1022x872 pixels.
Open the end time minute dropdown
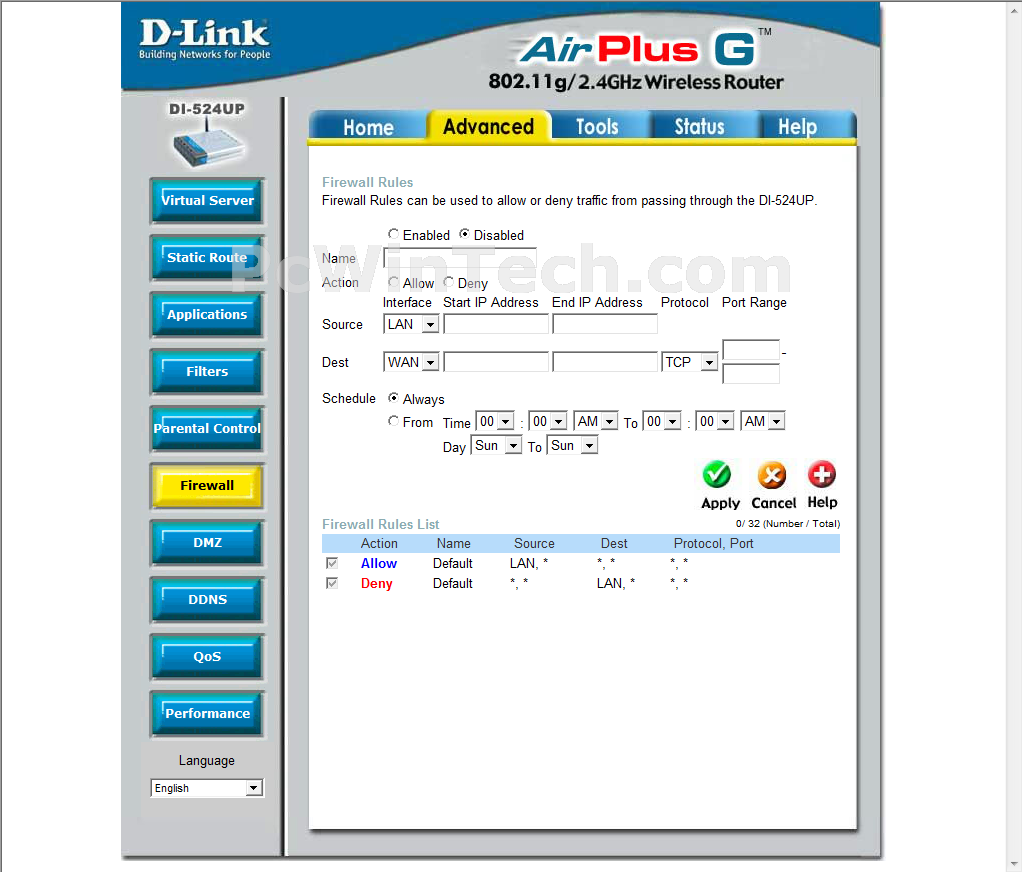[x=715, y=421]
